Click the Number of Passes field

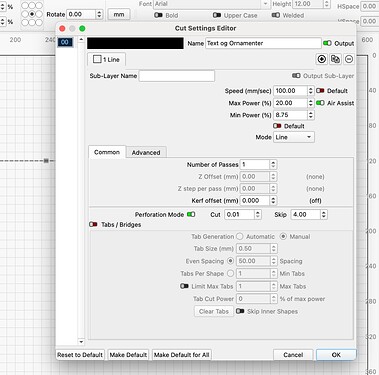255,164
